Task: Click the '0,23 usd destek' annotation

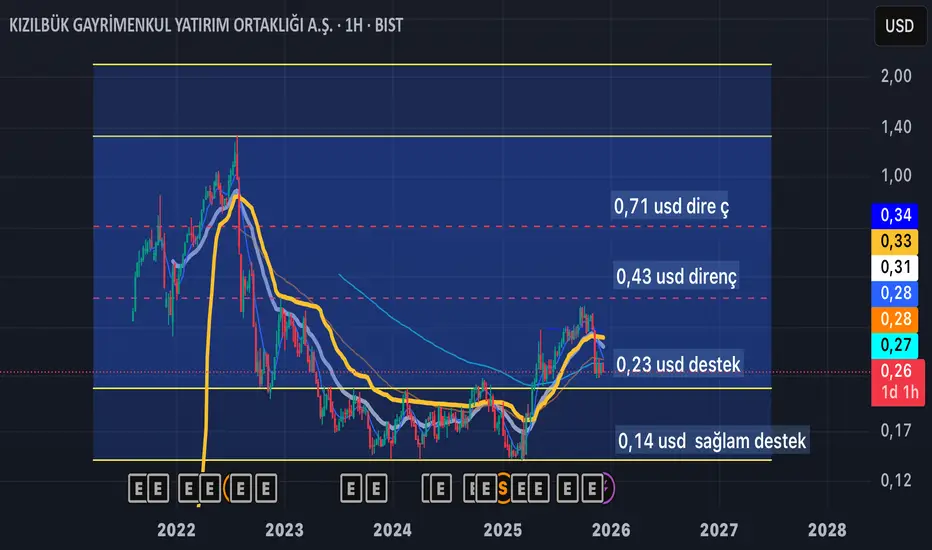Action: coord(678,364)
